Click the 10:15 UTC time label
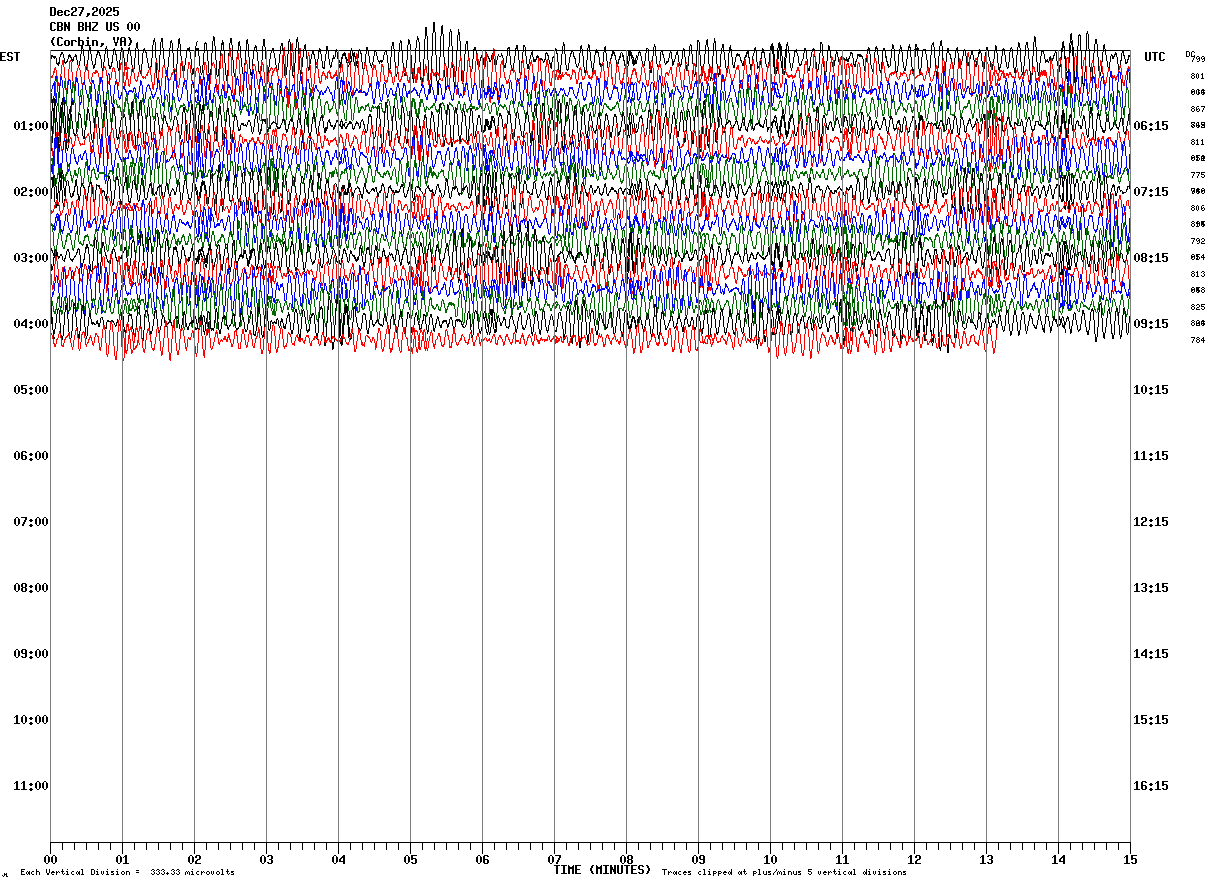 coord(1151,390)
